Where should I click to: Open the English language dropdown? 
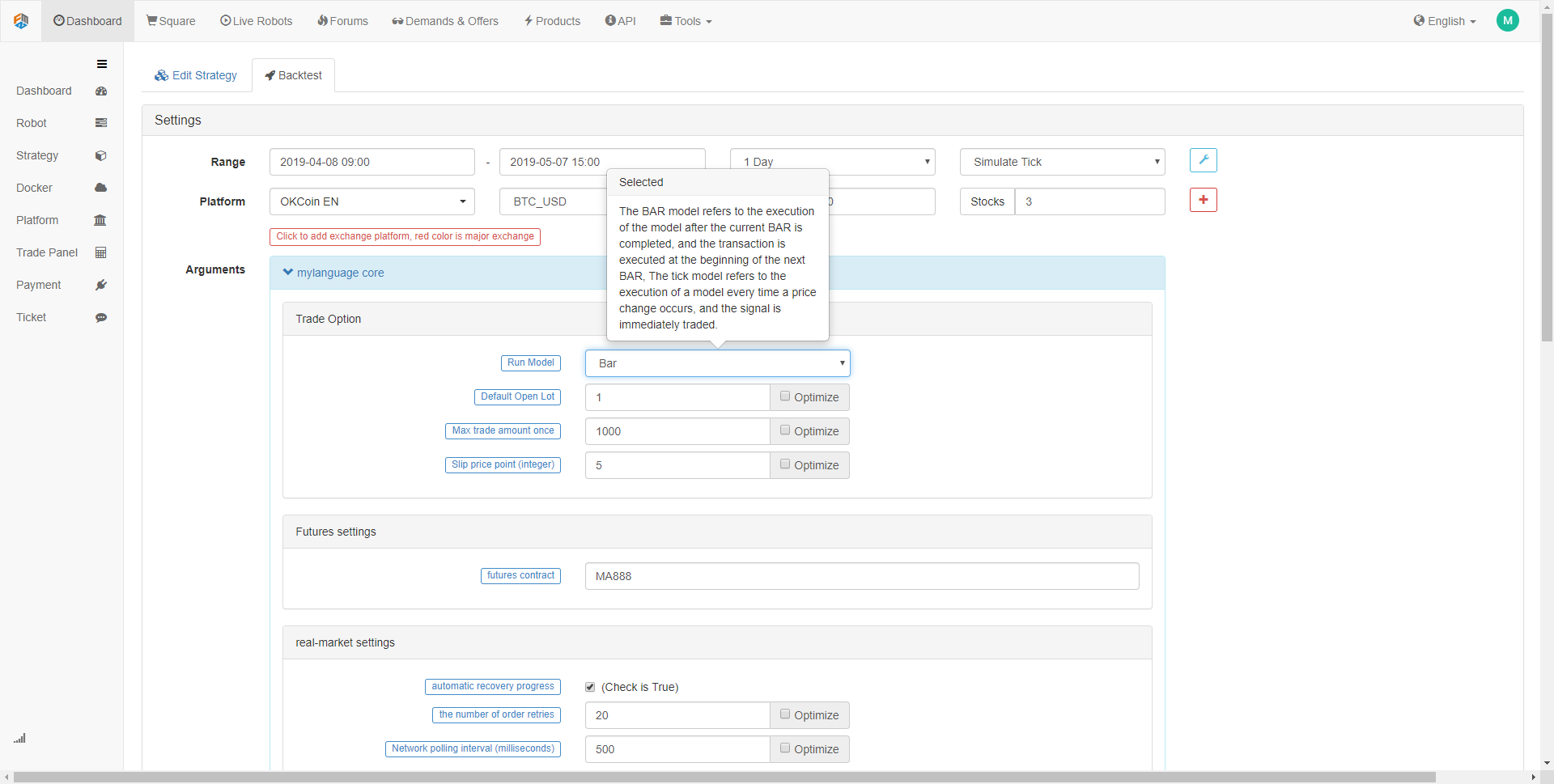pos(1446,21)
